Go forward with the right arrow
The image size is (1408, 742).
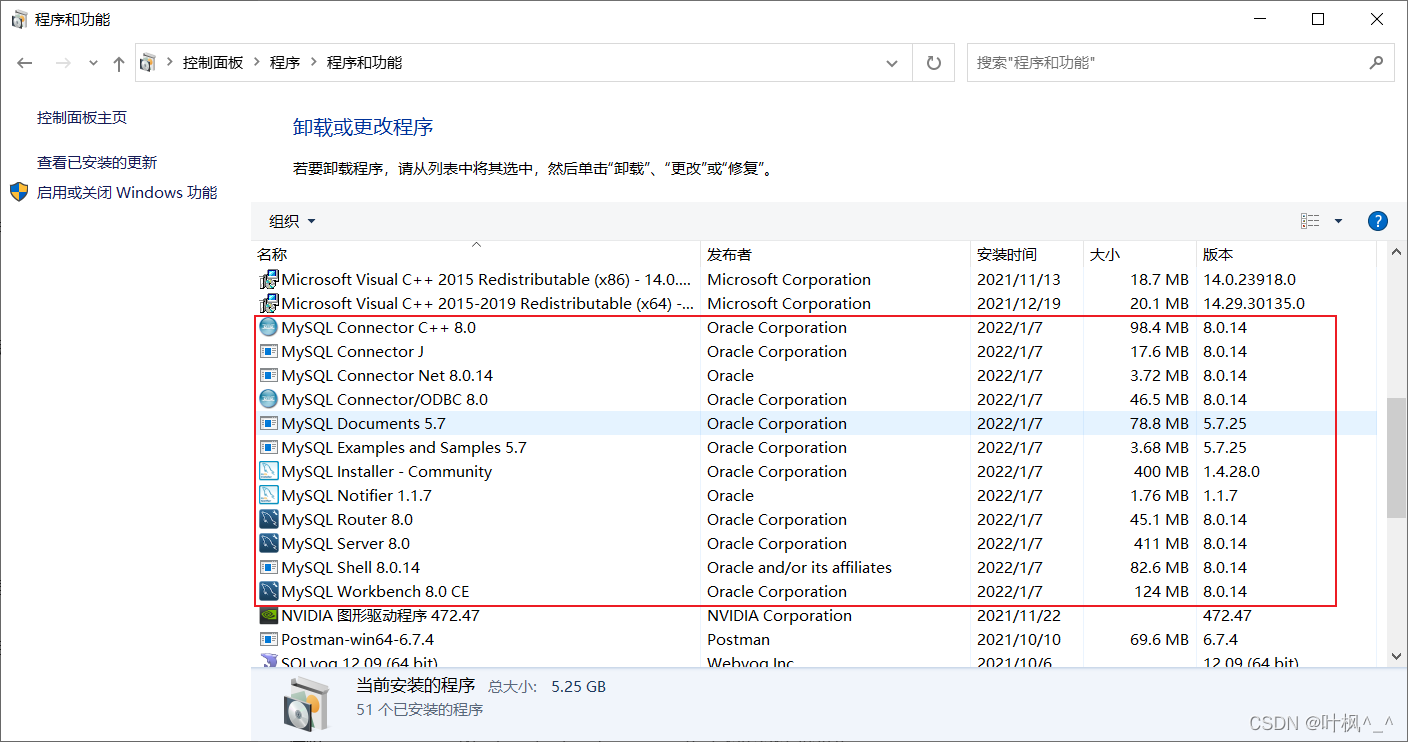[63, 63]
